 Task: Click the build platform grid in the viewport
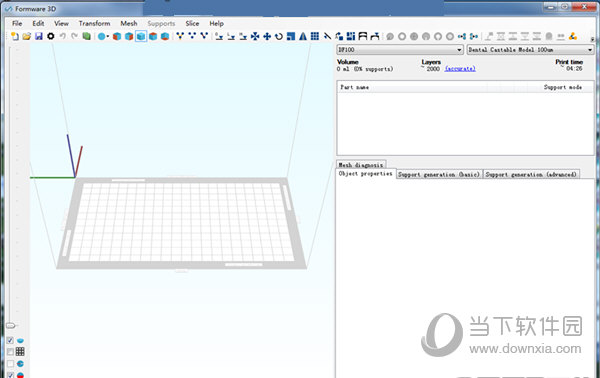(181, 222)
